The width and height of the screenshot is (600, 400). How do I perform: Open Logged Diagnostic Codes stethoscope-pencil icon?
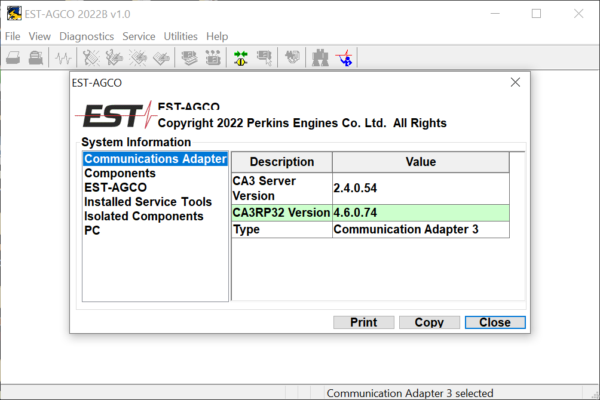114,58
